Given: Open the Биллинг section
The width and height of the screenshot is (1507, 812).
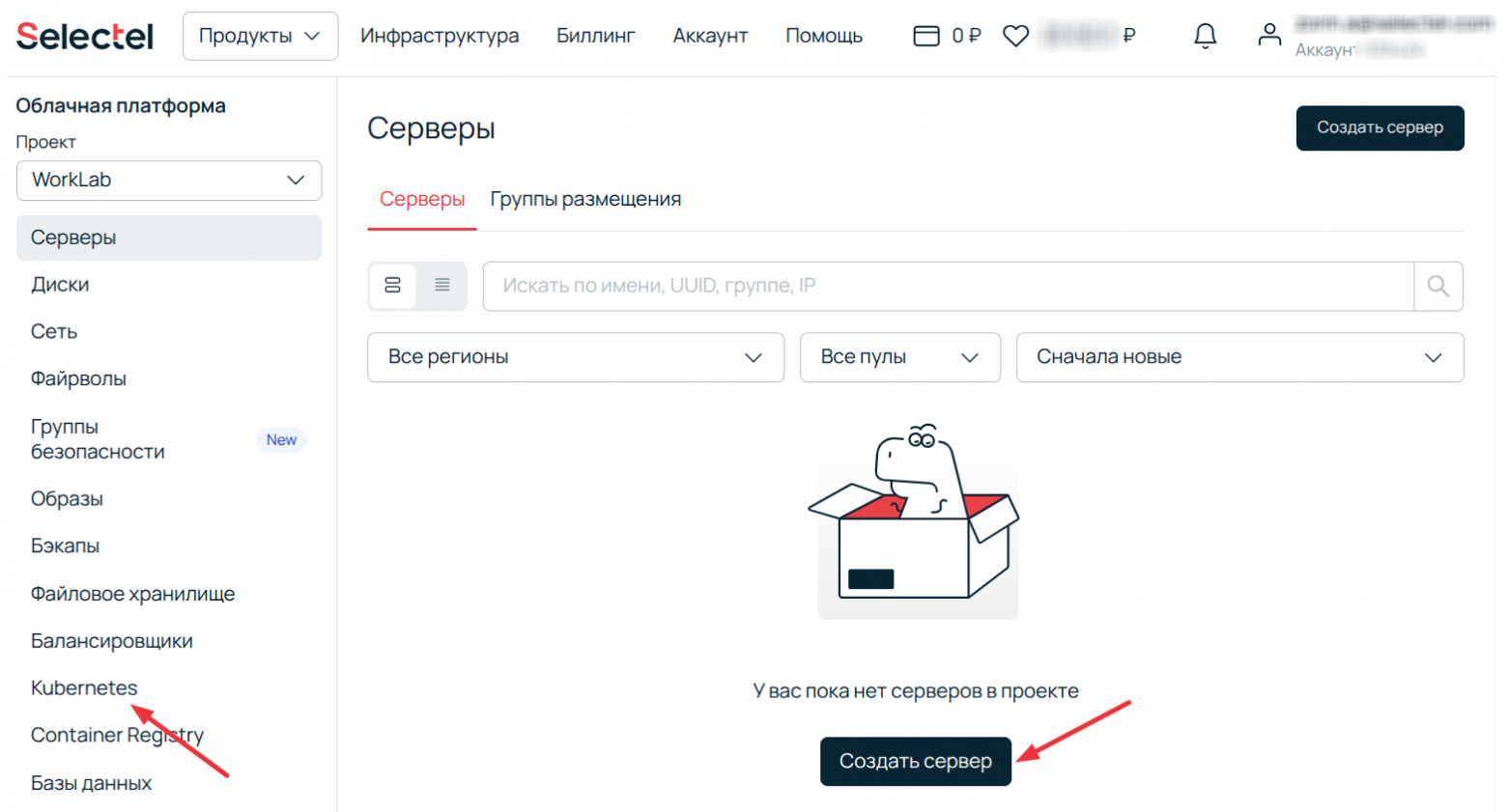Looking at the screenshot, I should [x=595, y=35].
